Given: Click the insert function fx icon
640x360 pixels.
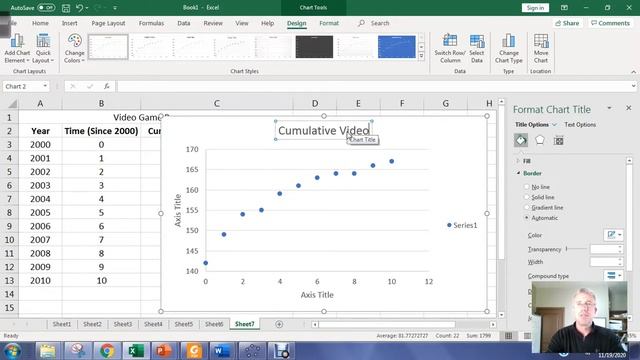Looking at the screenshot, I should [107, 86].
